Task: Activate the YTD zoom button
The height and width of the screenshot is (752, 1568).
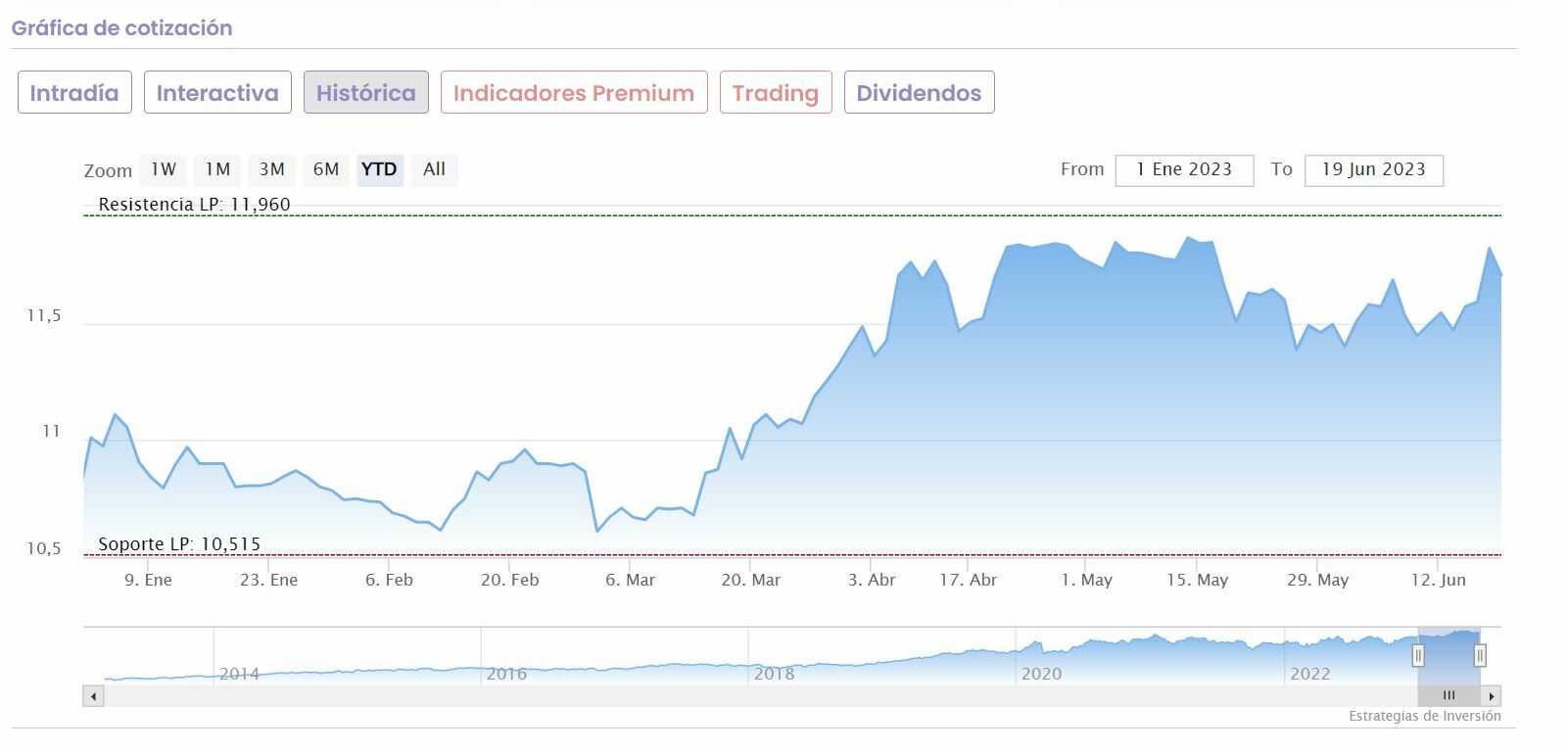Action: 379,169
